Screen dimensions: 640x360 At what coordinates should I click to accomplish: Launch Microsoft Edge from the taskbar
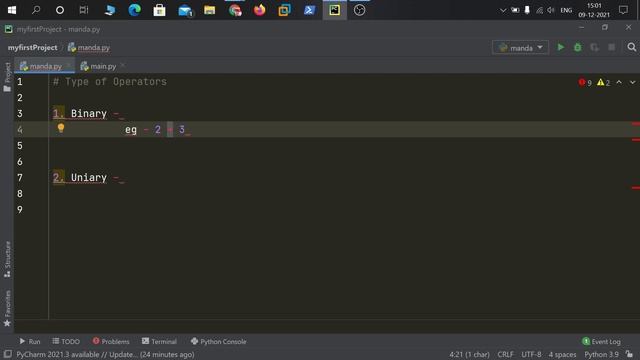coord(135,10)
